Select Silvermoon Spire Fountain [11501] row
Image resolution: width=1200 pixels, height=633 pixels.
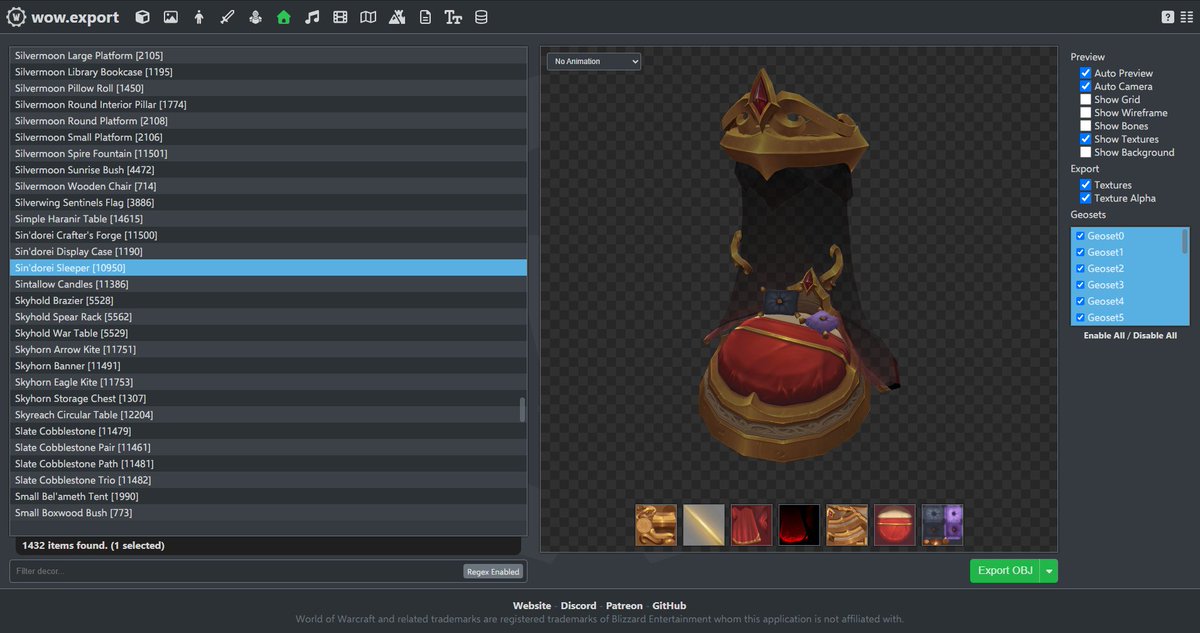tap(268, 154)
